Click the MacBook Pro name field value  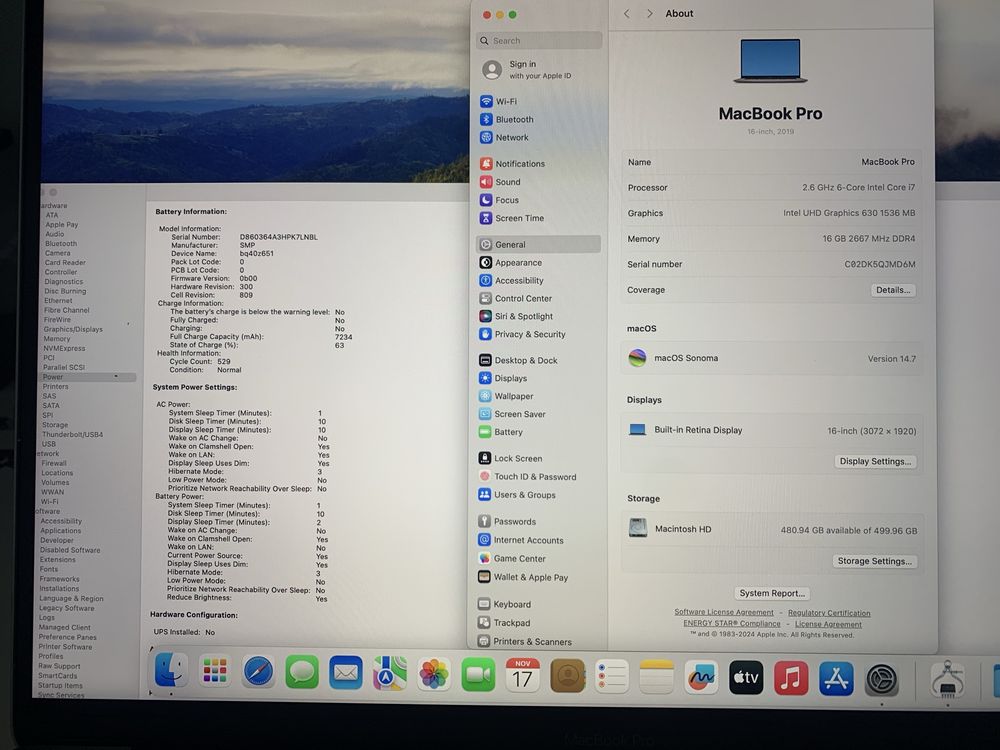point(888,162)
